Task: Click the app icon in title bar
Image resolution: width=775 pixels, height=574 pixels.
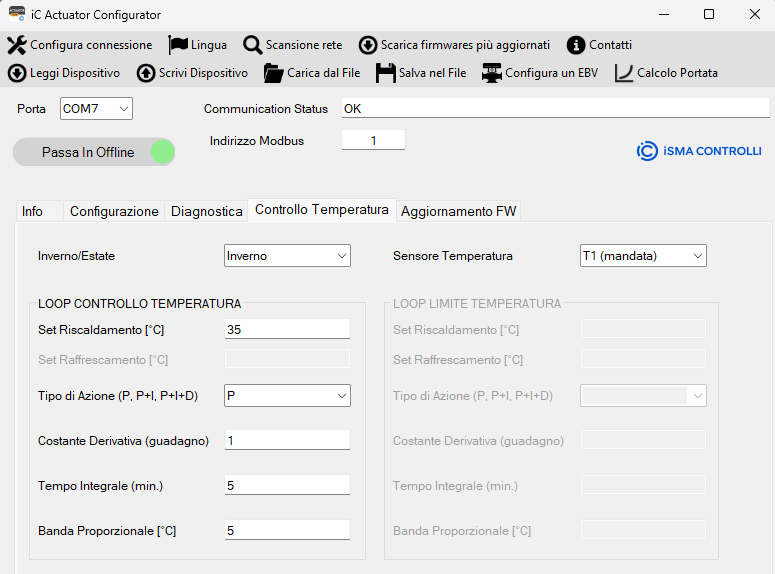Action: coord(17,14)
